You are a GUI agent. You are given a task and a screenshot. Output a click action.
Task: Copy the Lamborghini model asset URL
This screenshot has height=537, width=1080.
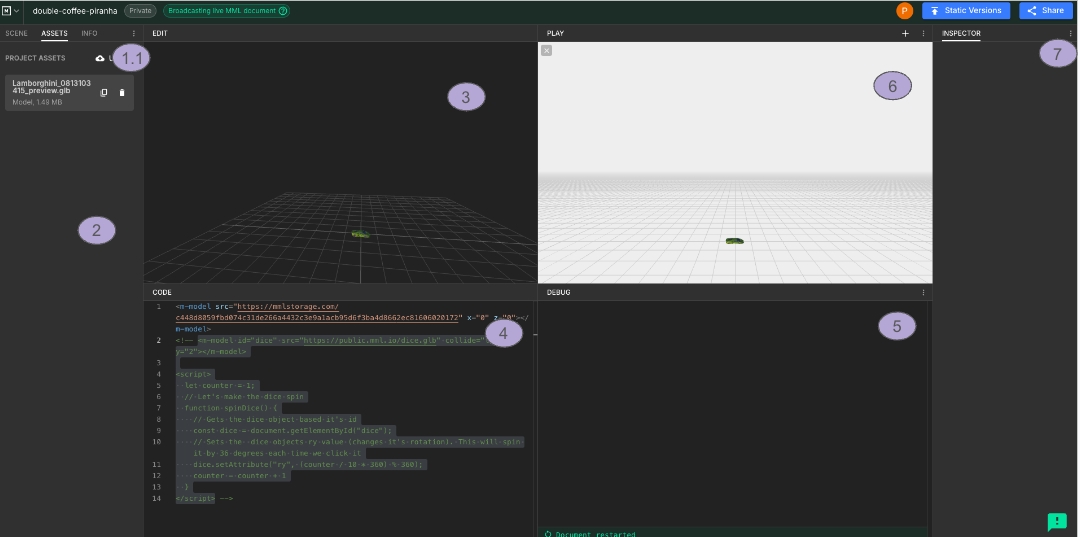(104, 93)
